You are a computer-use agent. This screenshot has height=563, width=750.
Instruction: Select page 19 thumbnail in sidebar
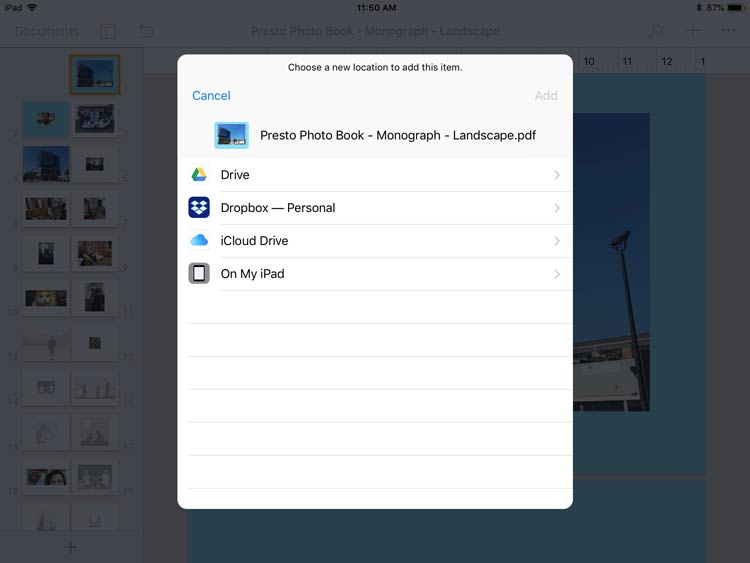pos(95,477)
